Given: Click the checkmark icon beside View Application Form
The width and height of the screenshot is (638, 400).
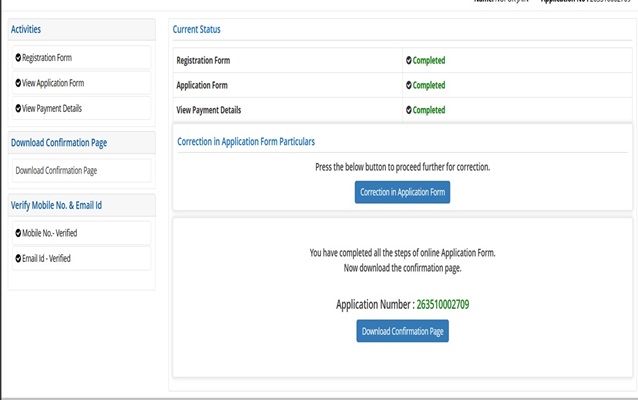Looking at the screenshot, I should coord(18,83).
